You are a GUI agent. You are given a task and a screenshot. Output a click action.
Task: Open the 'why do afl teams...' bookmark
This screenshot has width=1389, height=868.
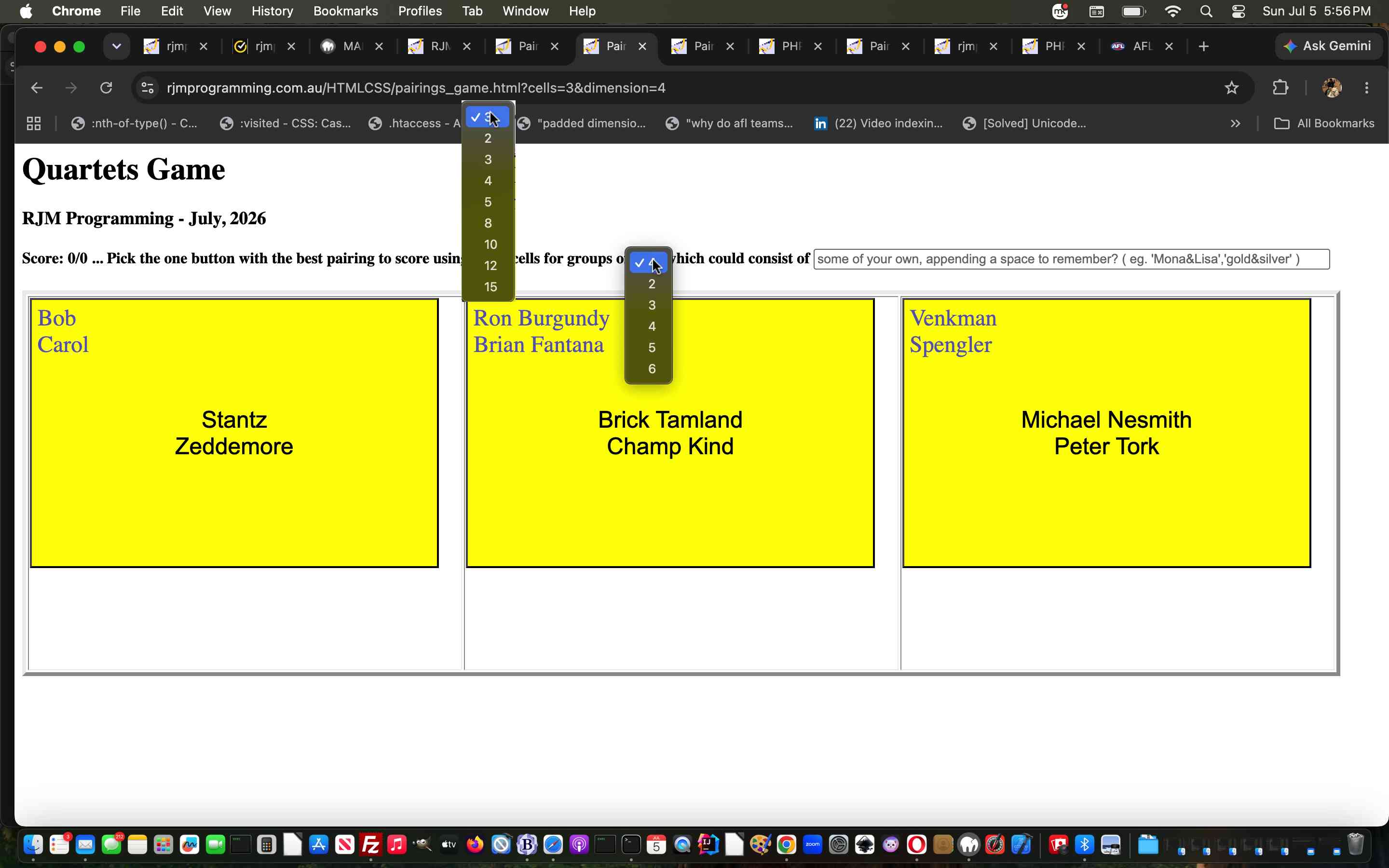[x=730, y=123]
